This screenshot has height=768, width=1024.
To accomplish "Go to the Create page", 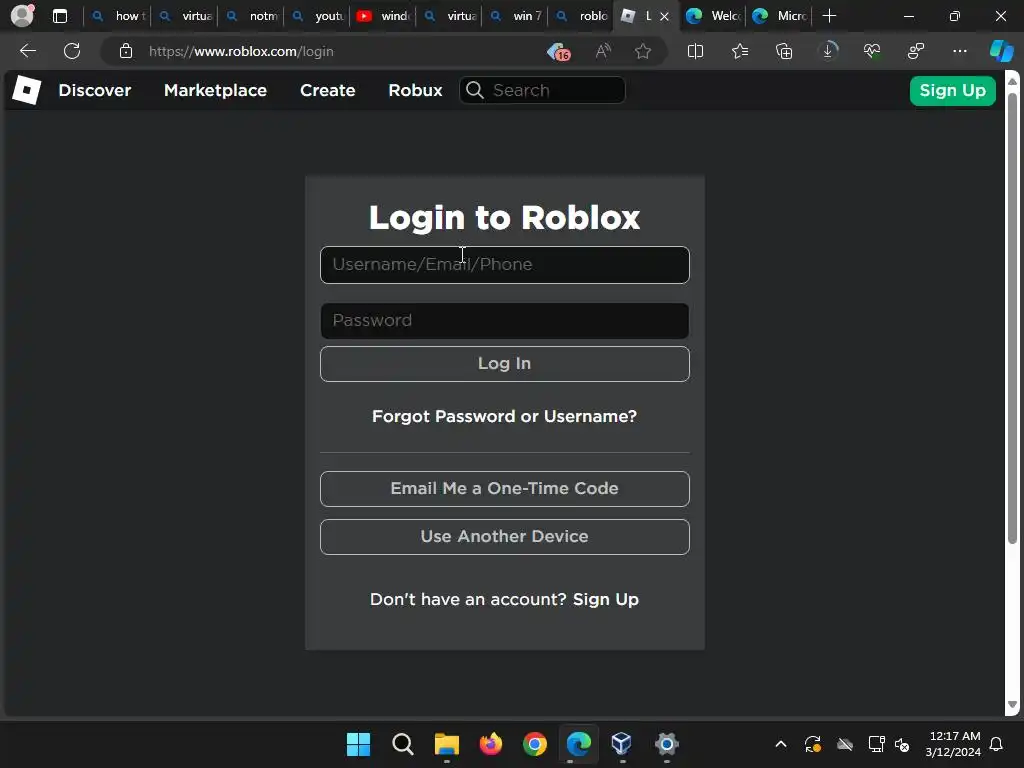I will (x=327, y=90).
